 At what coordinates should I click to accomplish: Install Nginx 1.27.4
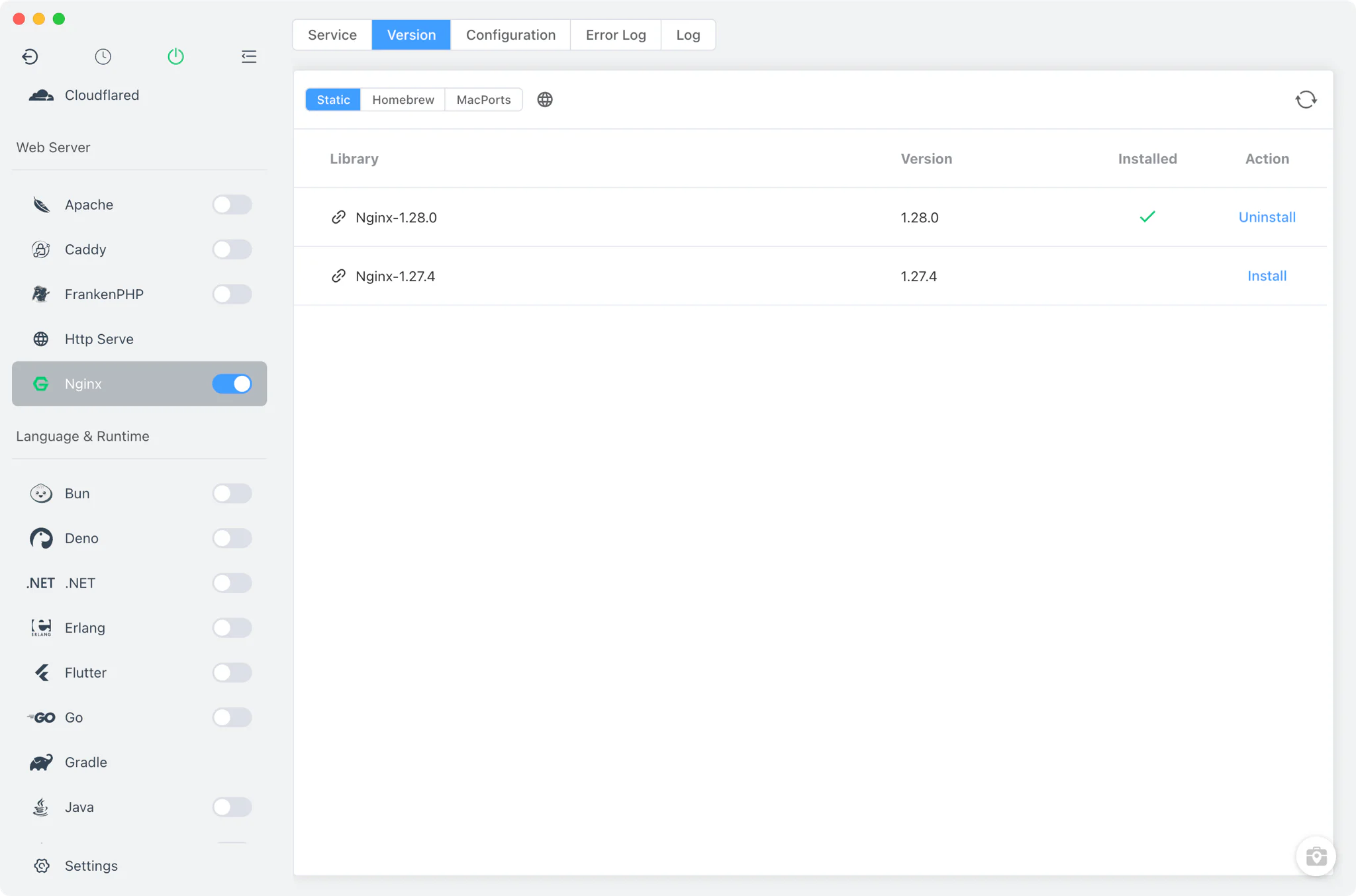1267,276
